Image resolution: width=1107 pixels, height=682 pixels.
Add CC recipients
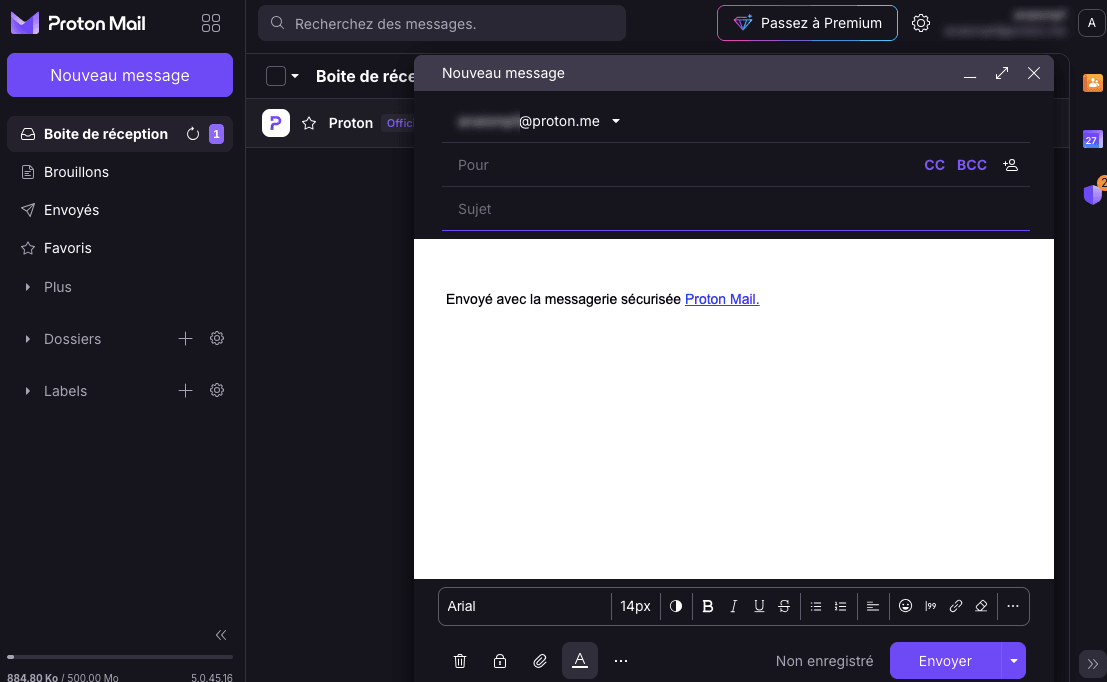pos(934,164)
